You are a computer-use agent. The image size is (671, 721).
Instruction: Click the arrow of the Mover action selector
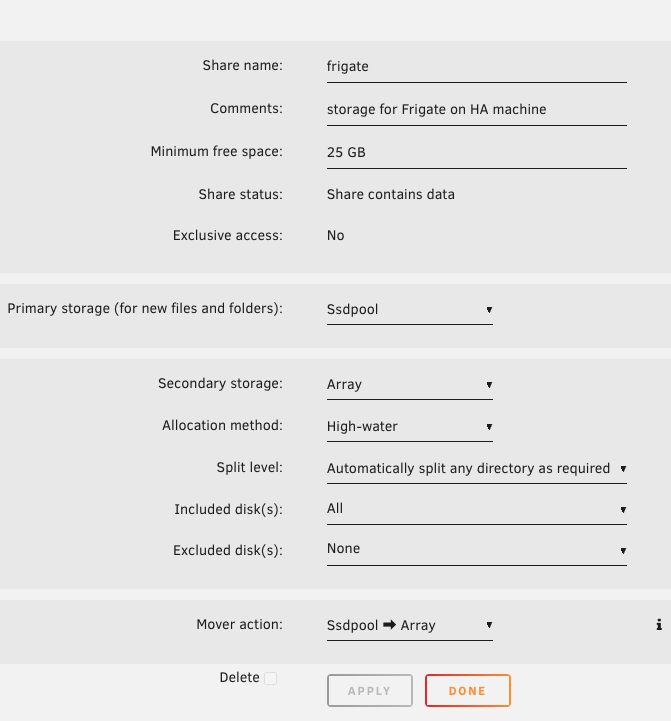[x=489, y=625]
